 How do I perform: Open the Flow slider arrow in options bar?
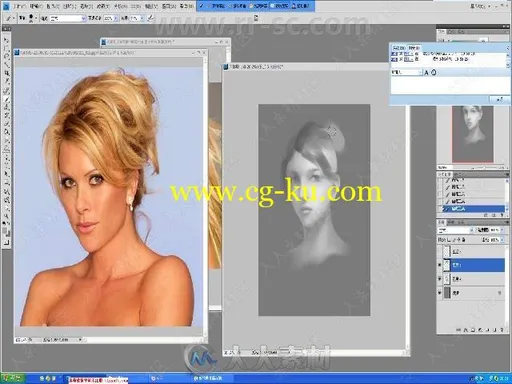pyautogui.click(x=142, y=19)
